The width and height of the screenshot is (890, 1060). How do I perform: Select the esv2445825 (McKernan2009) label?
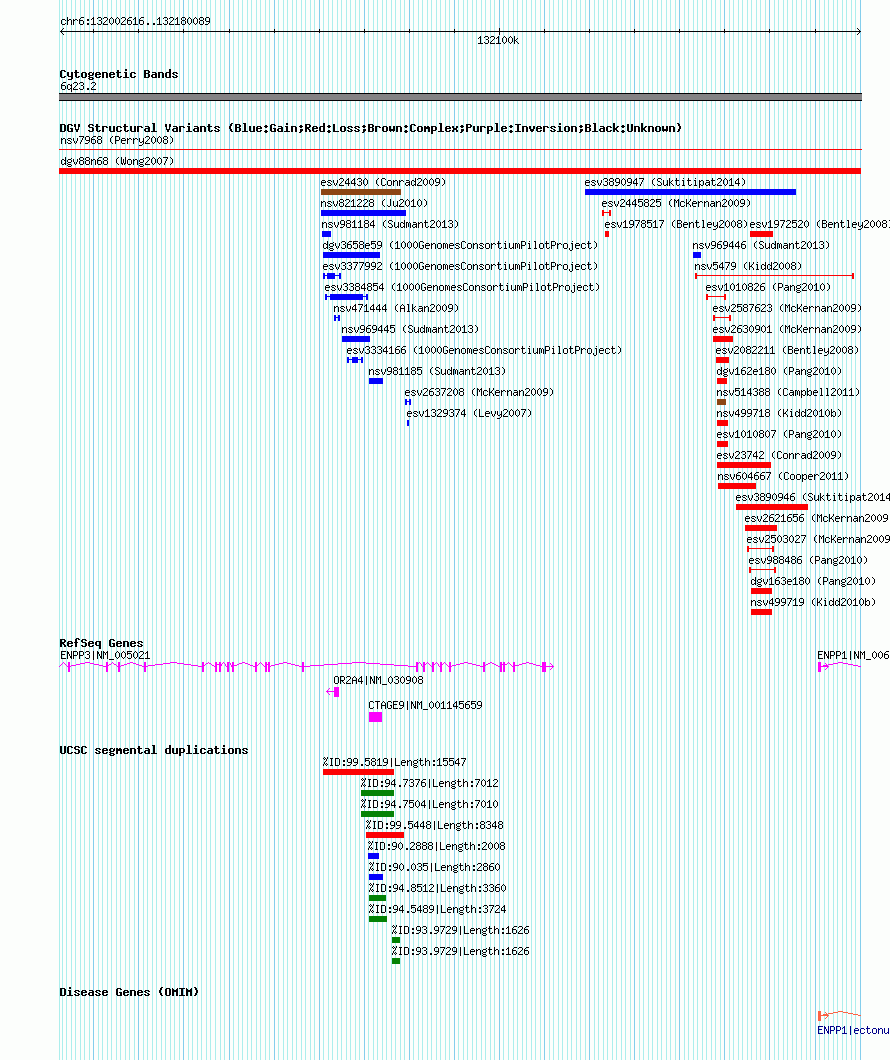pyautogui.click(x=676, y=203)
